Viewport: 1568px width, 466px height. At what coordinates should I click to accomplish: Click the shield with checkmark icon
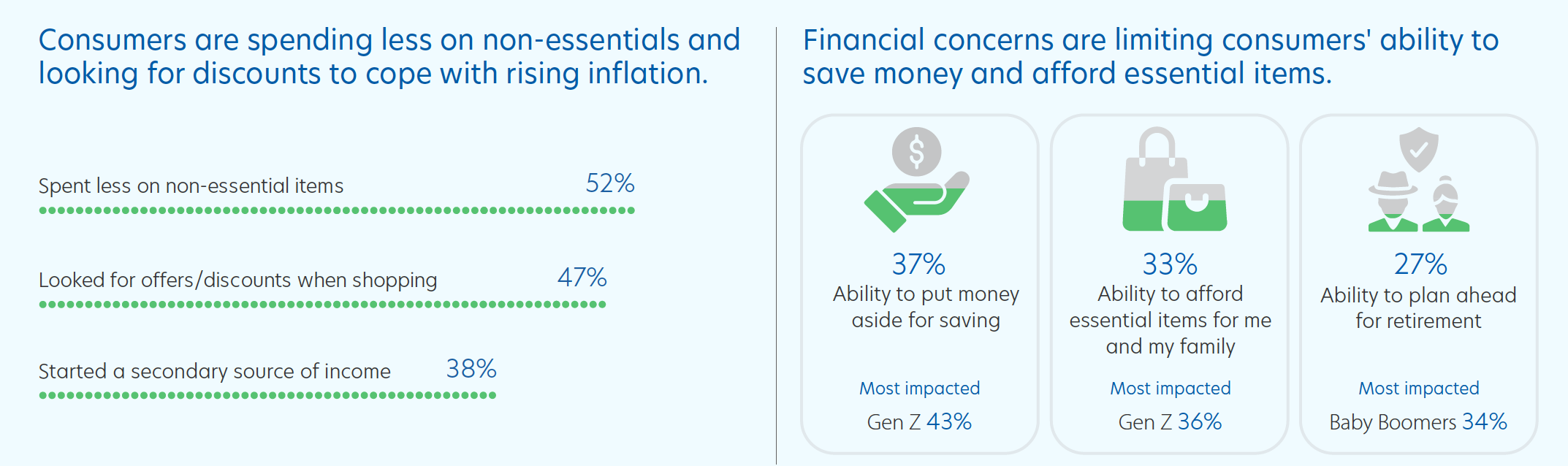click(1418, 150)
